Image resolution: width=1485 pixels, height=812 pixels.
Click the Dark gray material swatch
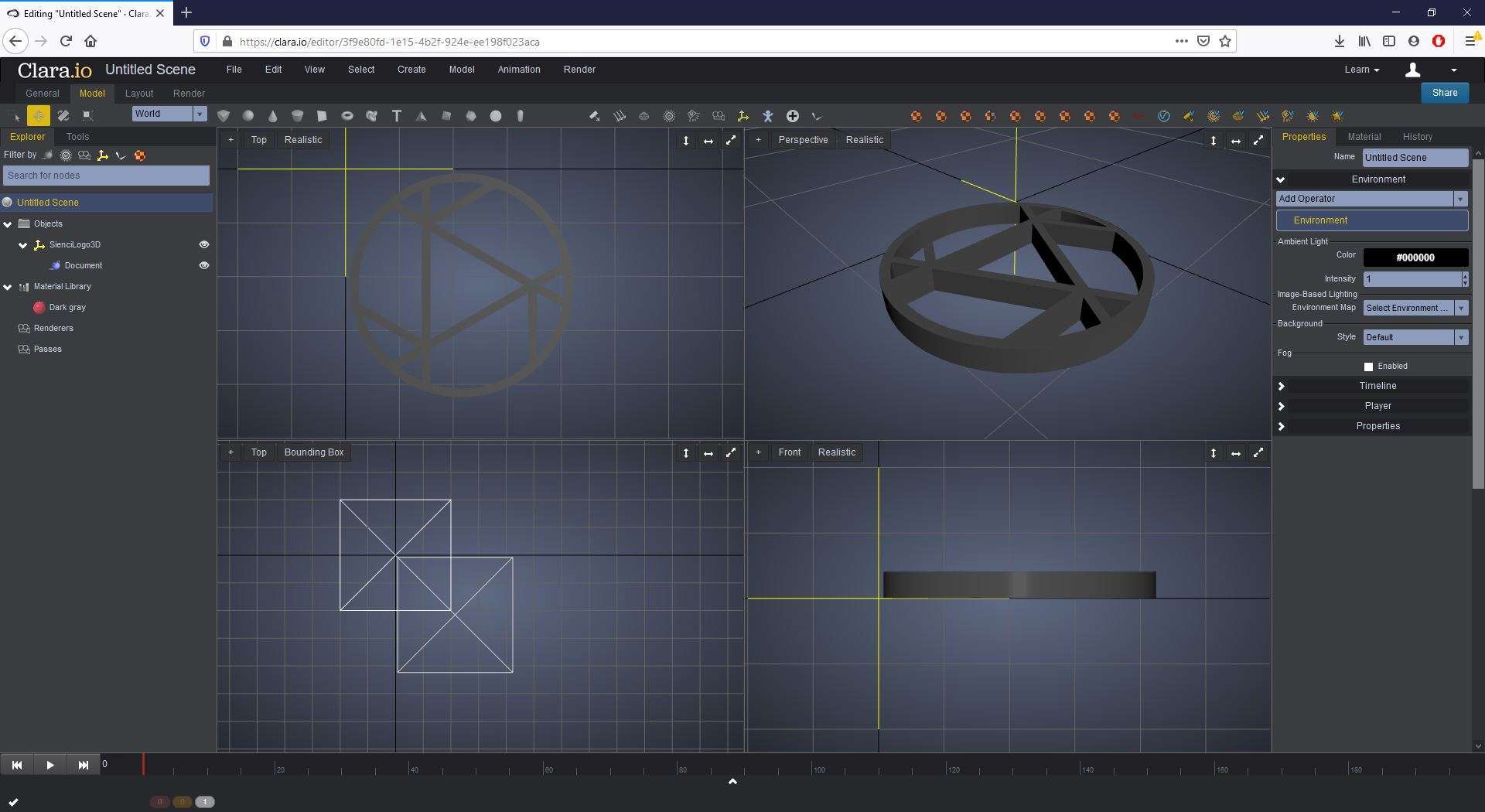(x=39, y=308)
